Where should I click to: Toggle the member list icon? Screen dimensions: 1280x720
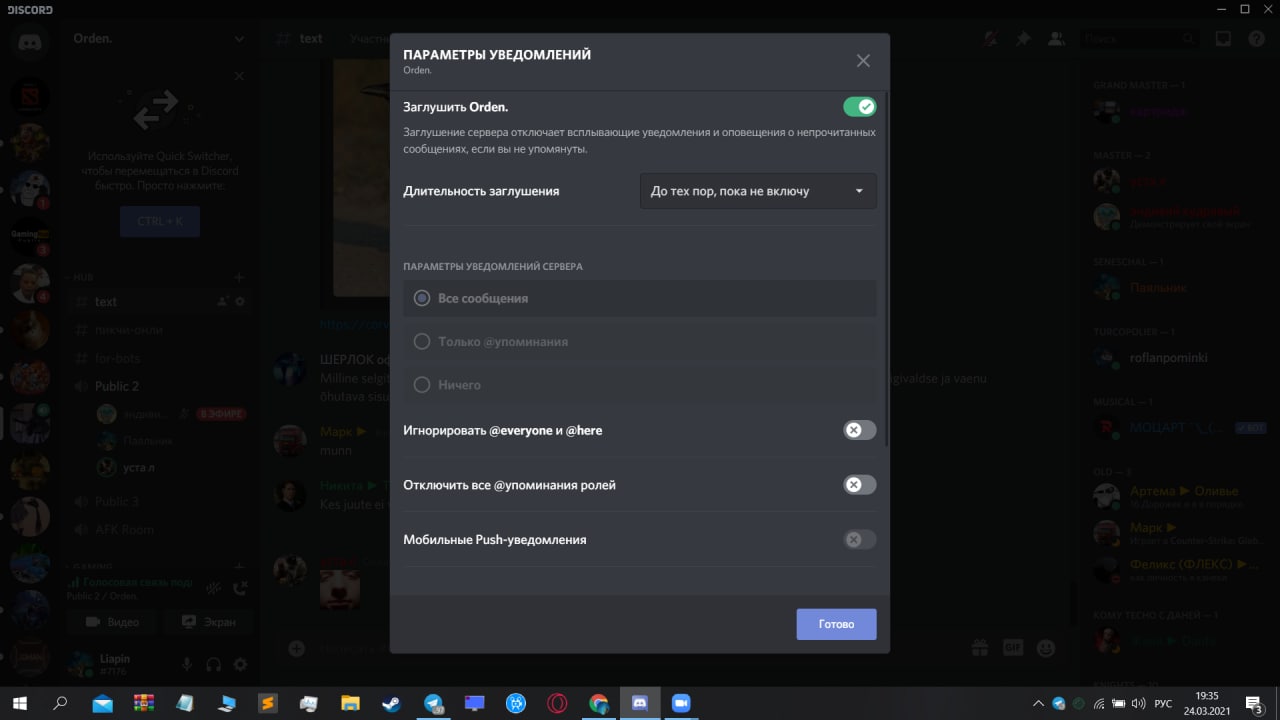(x=1056, y=39)
